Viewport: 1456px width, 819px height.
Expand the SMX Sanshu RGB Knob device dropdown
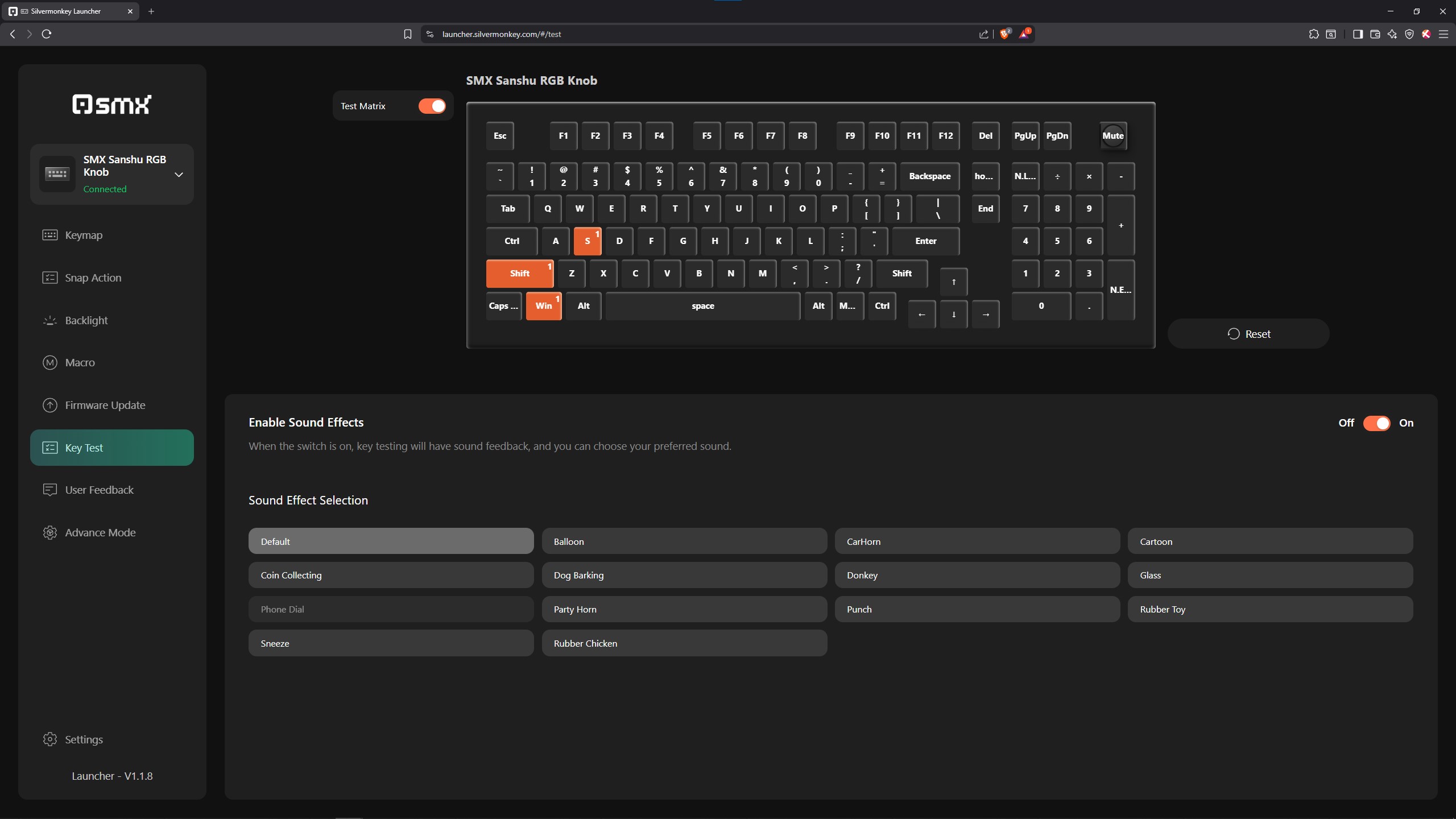[179, 174]
